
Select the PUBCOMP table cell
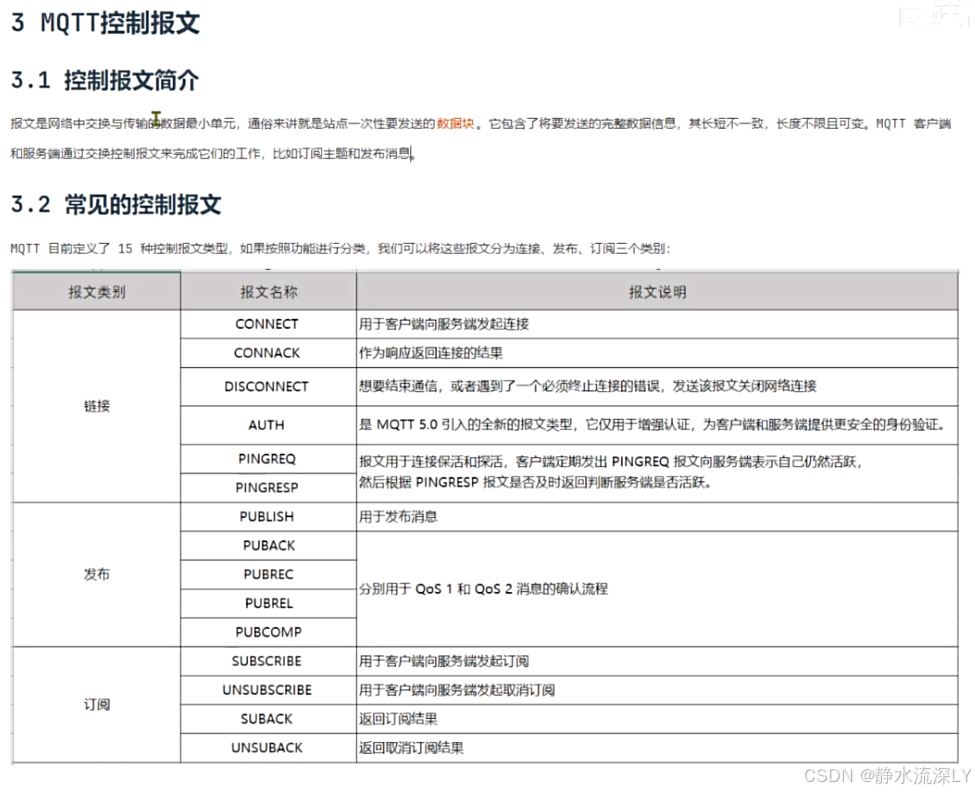[269, 632]
